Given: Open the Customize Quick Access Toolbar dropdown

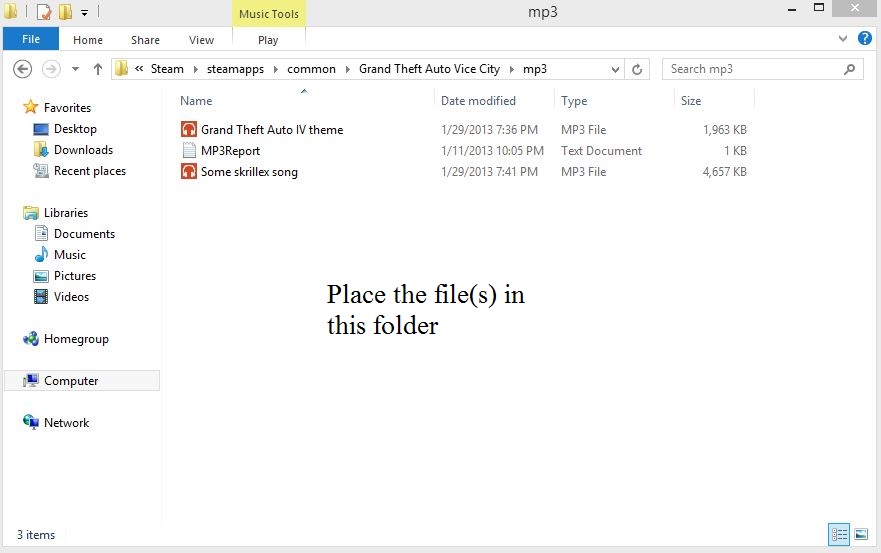Looking at the screenshot, I should [x=85, y=13].
